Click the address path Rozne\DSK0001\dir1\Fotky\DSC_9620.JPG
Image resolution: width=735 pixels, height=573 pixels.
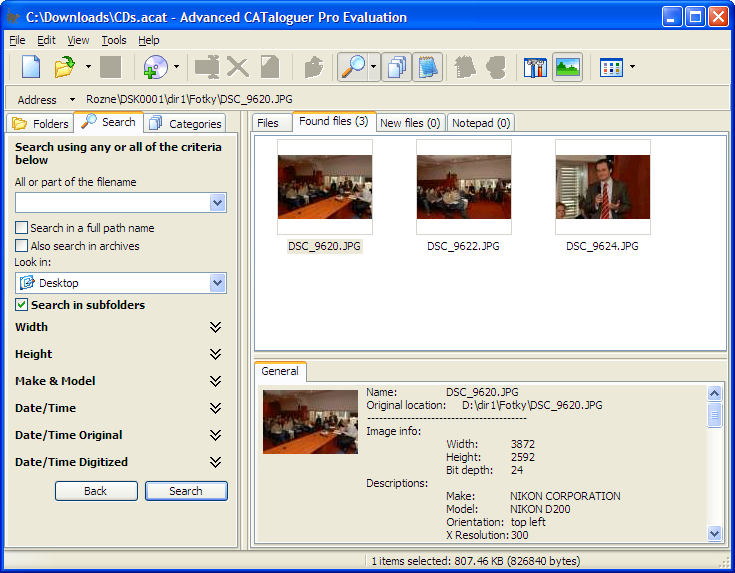[189, 99]
